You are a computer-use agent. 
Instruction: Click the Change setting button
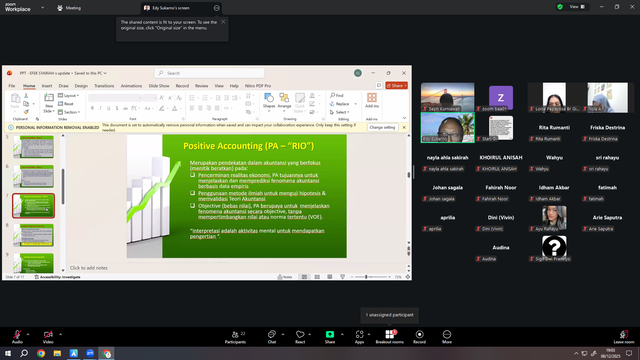click(382, 127)
